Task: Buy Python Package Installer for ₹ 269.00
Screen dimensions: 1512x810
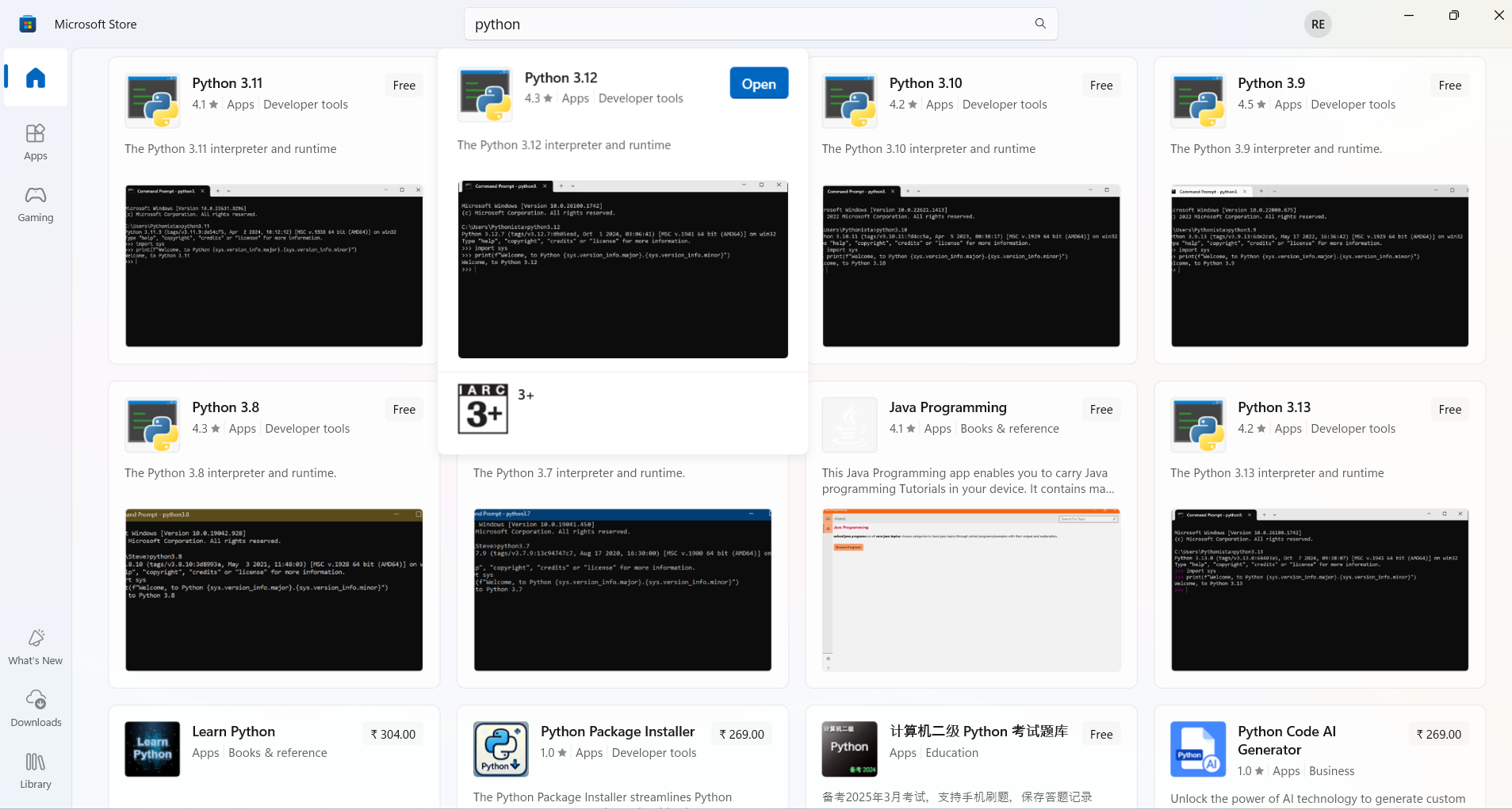Action: coord(741,735)
